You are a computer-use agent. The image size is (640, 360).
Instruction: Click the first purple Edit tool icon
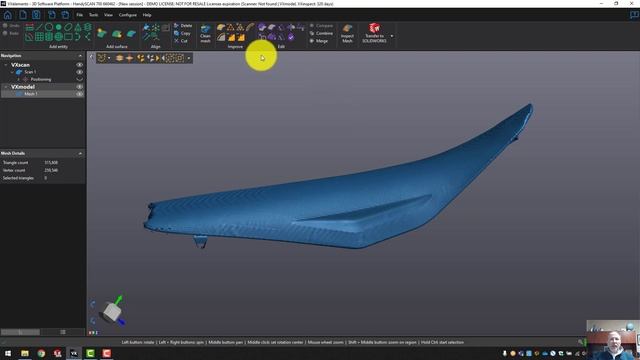(262, 27)
